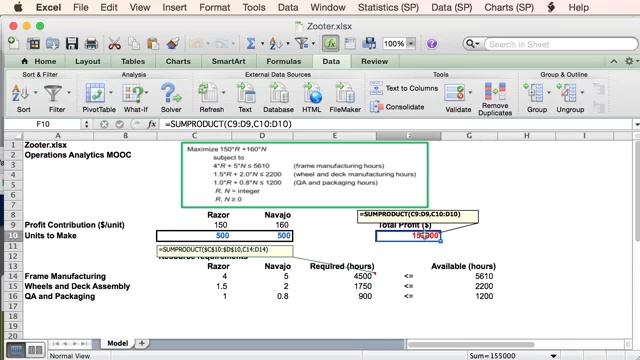
Task: Select the Model sheet tab
Action: click(x=118, y=343)
